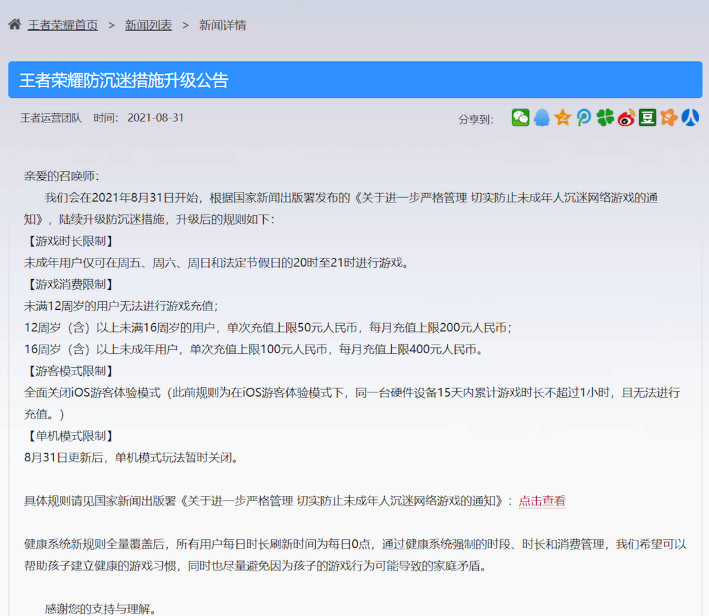
Task: Click line about 20时至21时 play hours
Action: [217, 263]
